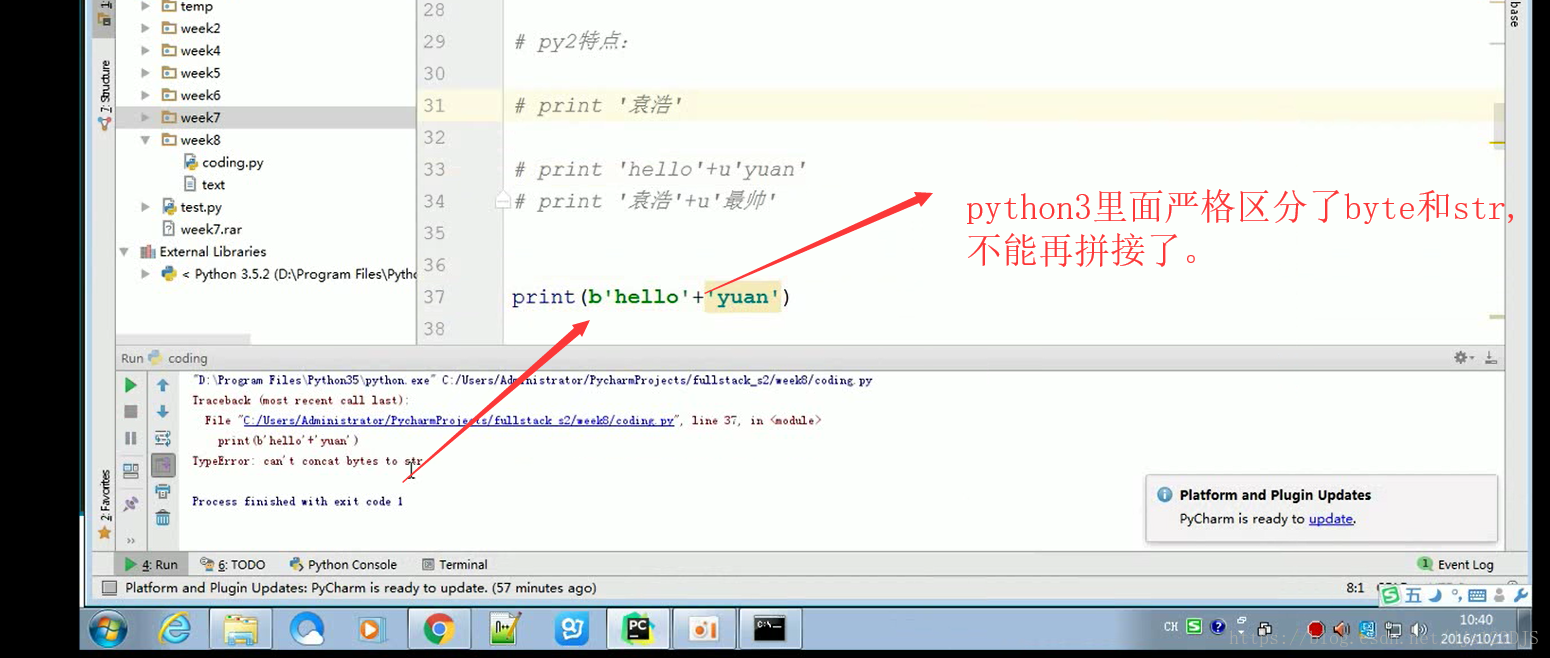Click line number 31 in gutter
This screenshot has height=658, width=1550.
pyautogui.click(x=434, y=106)
